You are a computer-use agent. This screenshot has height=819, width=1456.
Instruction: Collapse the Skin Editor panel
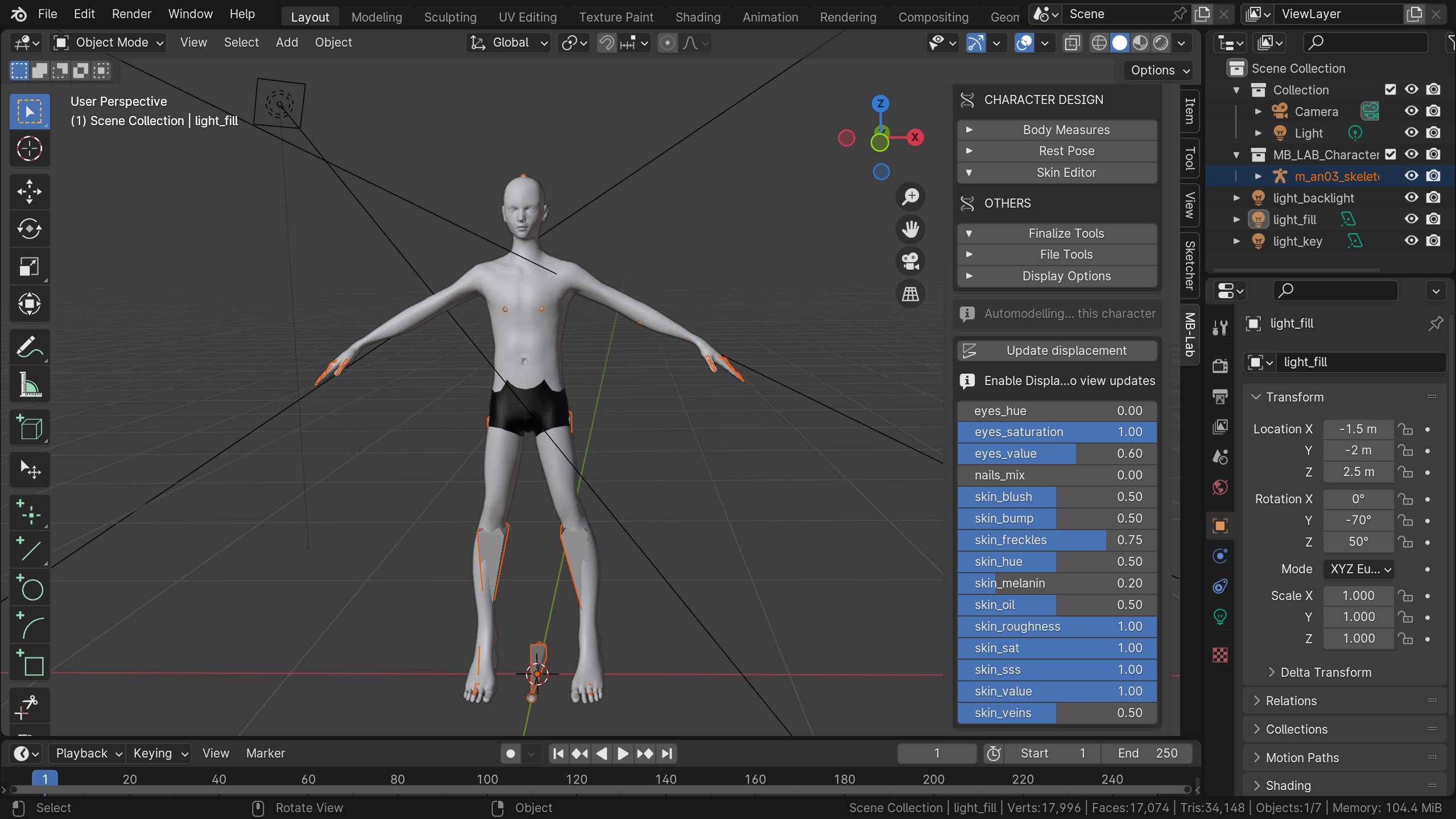1057,173
